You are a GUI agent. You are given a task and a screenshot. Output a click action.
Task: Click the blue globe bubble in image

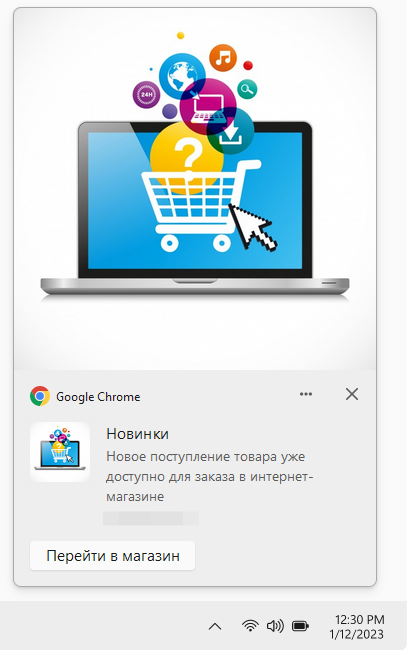(x=182, y=77)
